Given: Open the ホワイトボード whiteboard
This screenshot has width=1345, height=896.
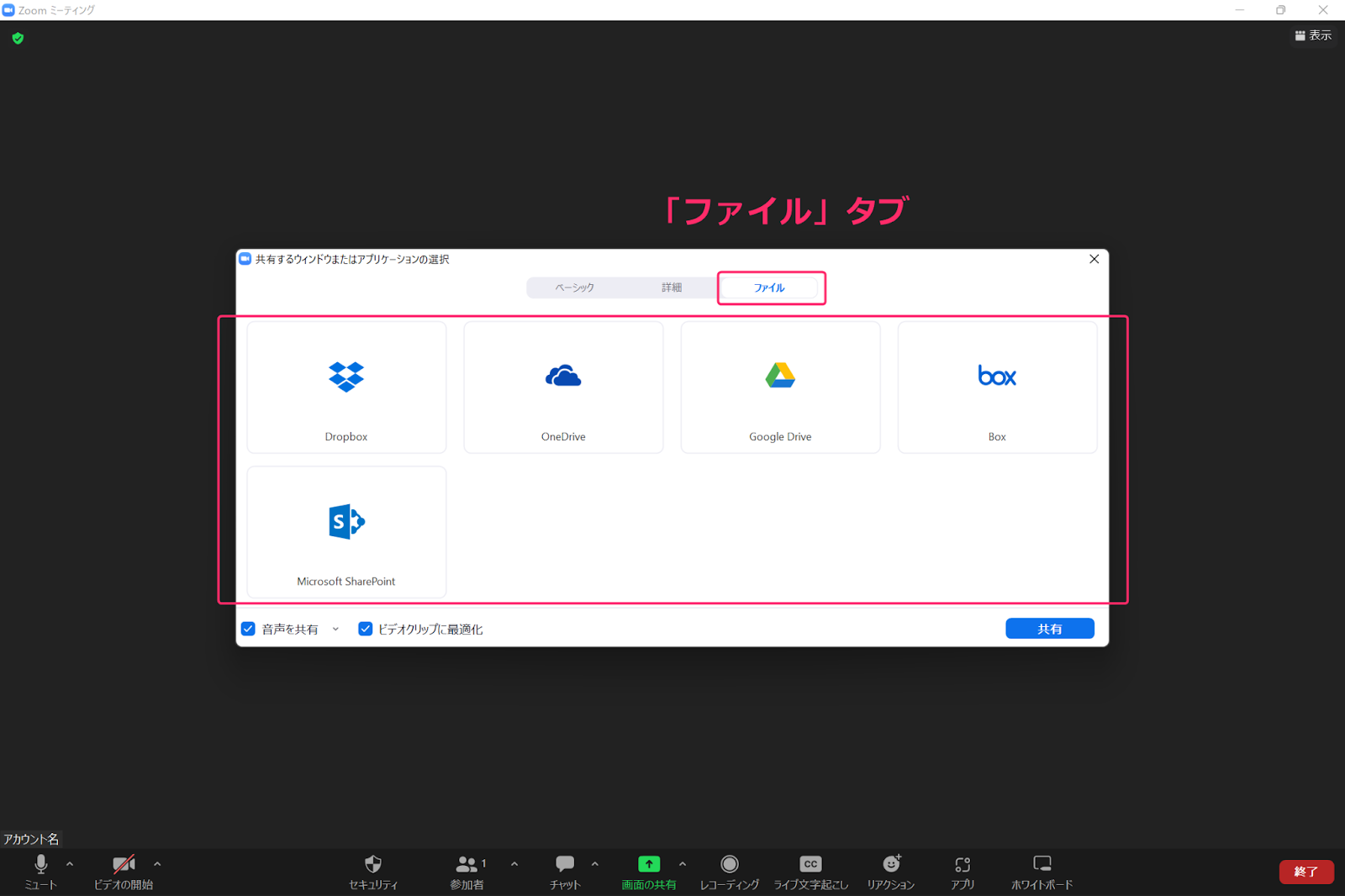Looking at the screenshot, I should tap(1042, 872).
